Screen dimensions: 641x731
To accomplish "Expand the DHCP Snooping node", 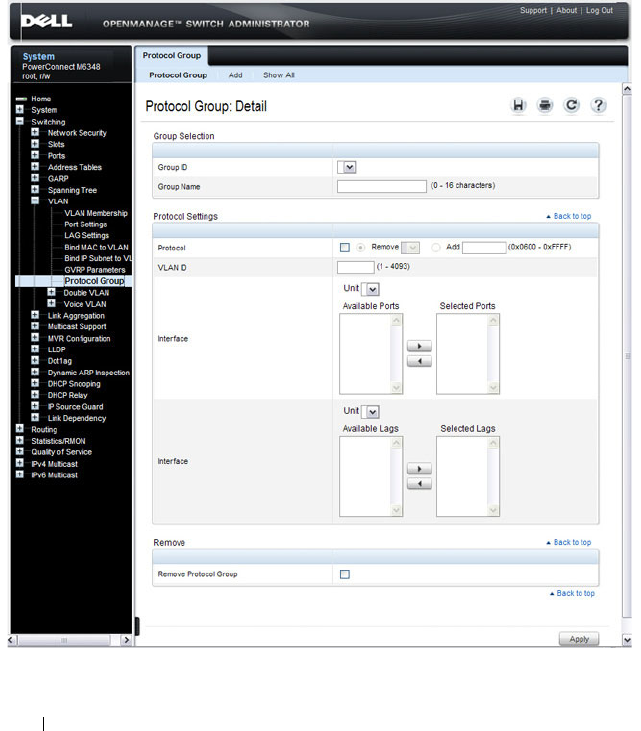I will click(35, 383).
